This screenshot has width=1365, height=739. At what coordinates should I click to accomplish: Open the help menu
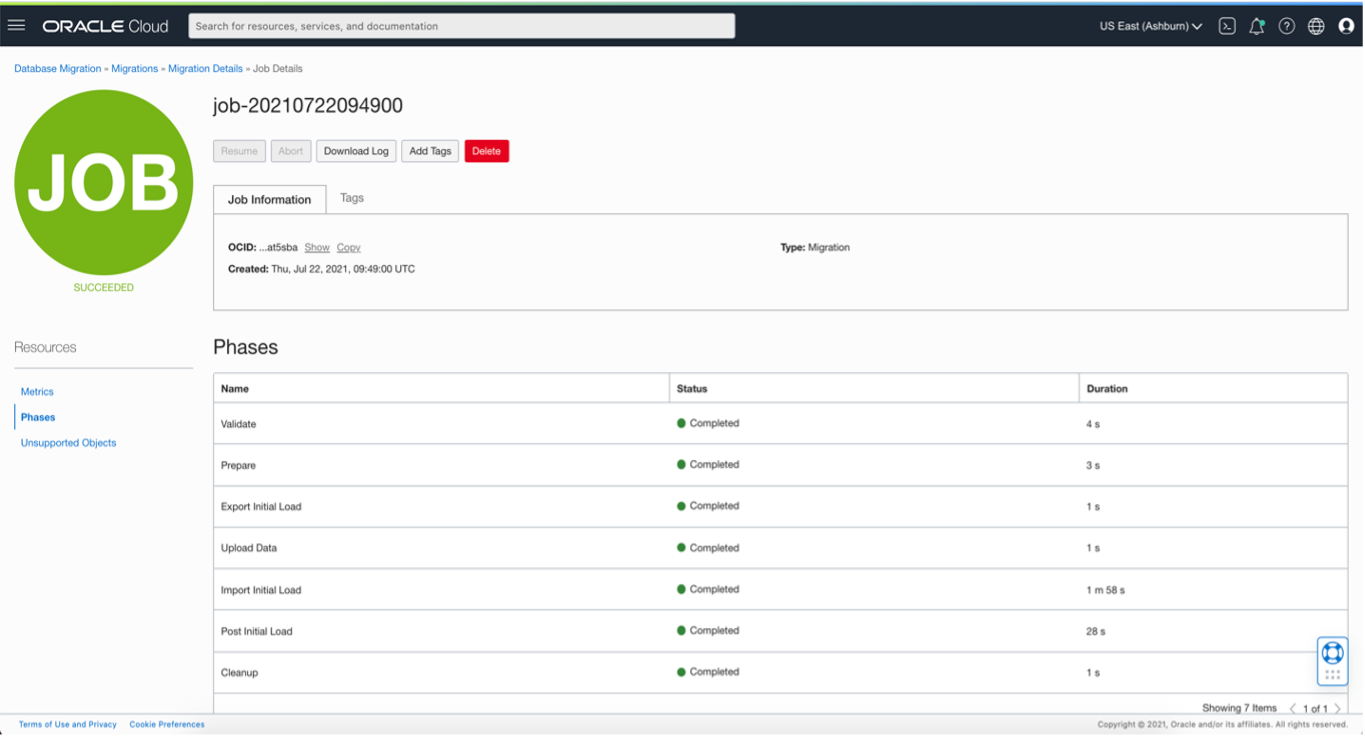click(1287, 25)
